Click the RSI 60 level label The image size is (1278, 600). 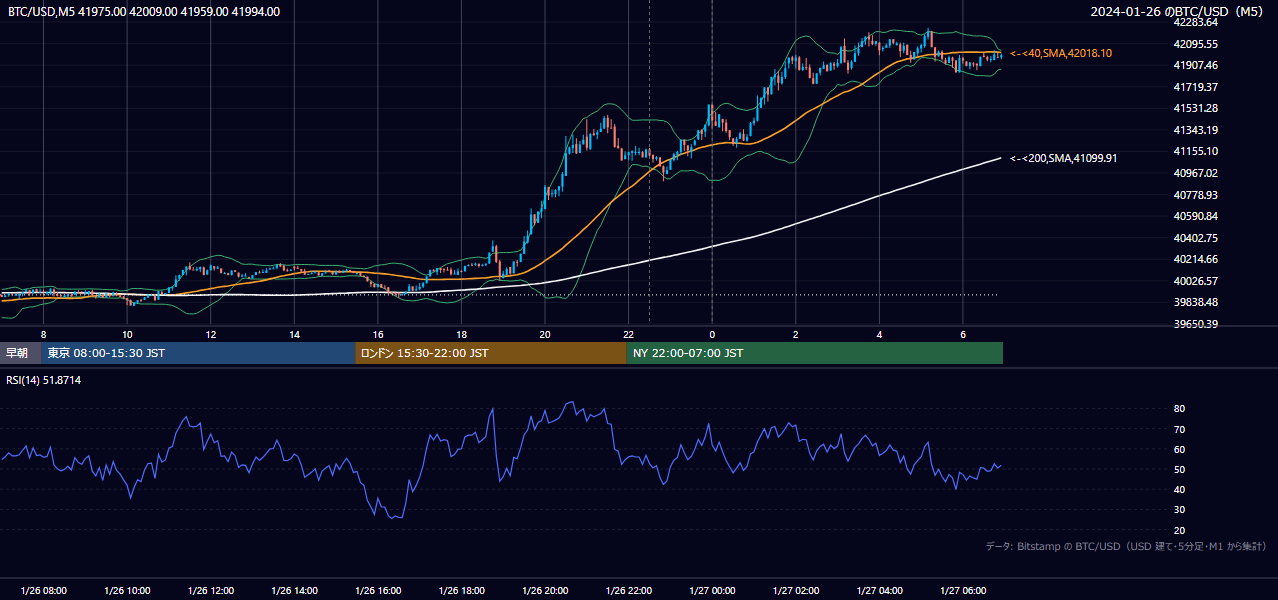pos(1179,449)
